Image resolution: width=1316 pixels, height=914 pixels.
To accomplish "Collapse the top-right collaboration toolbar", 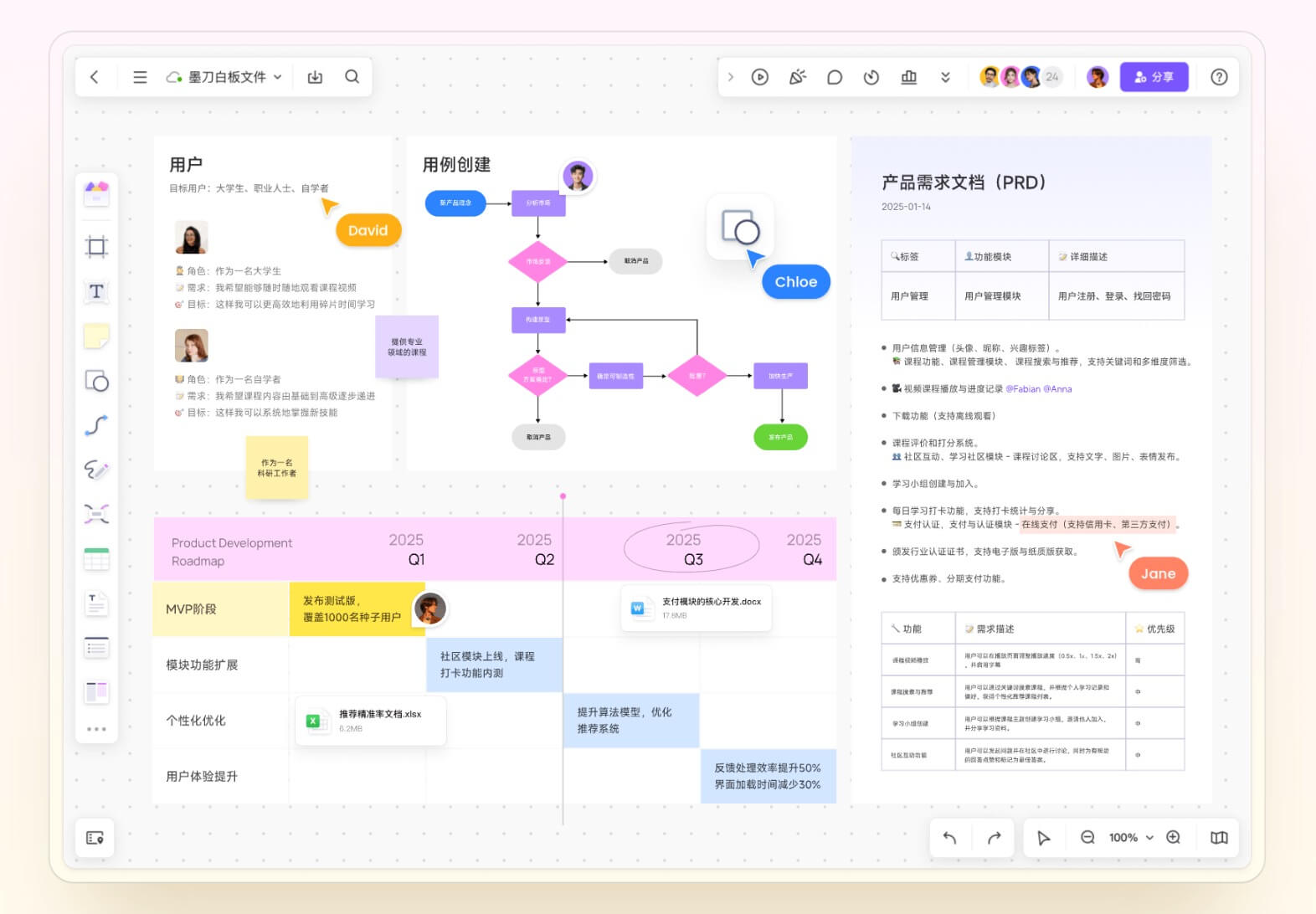I will 731,77.
